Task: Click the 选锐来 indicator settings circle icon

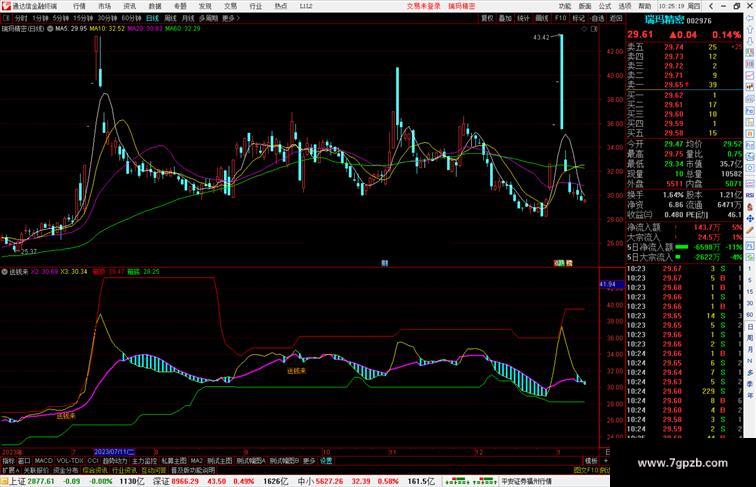Action: pyautogui.click(x=5, y=272)
